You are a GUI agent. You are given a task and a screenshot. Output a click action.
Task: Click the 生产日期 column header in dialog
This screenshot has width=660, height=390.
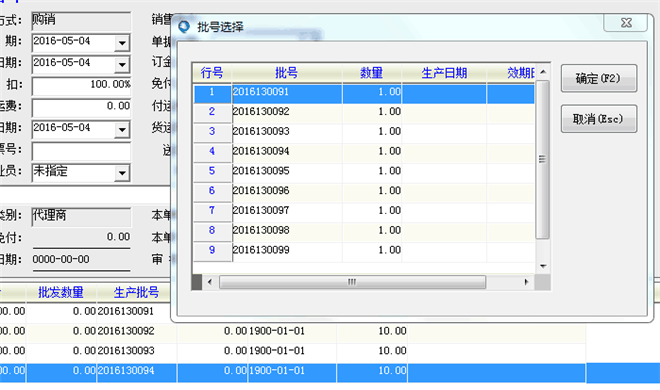click(444, 73)
